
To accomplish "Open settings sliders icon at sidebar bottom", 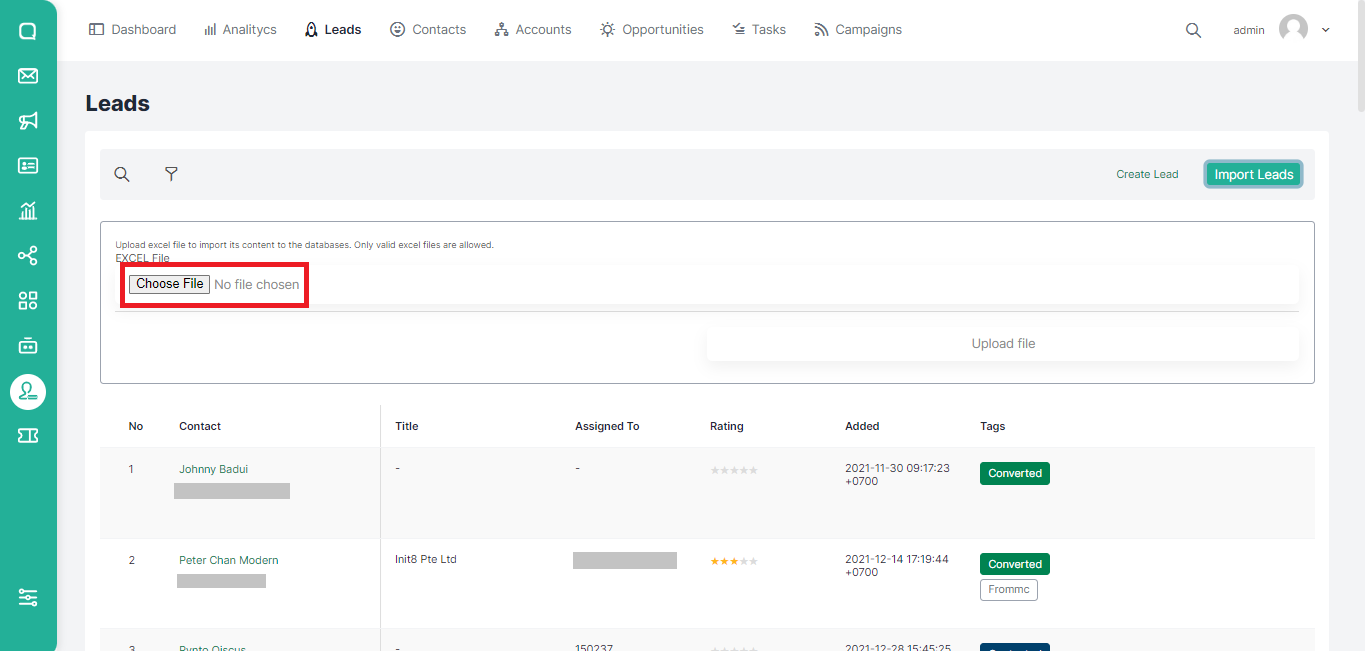I will pyautogui.click(x=28, y=597).
